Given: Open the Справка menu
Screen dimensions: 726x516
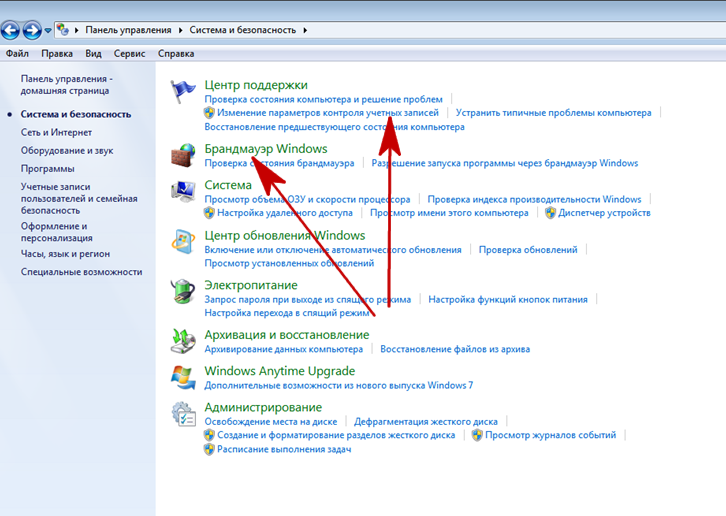Looking at the screenshot, I should [176, 54].
